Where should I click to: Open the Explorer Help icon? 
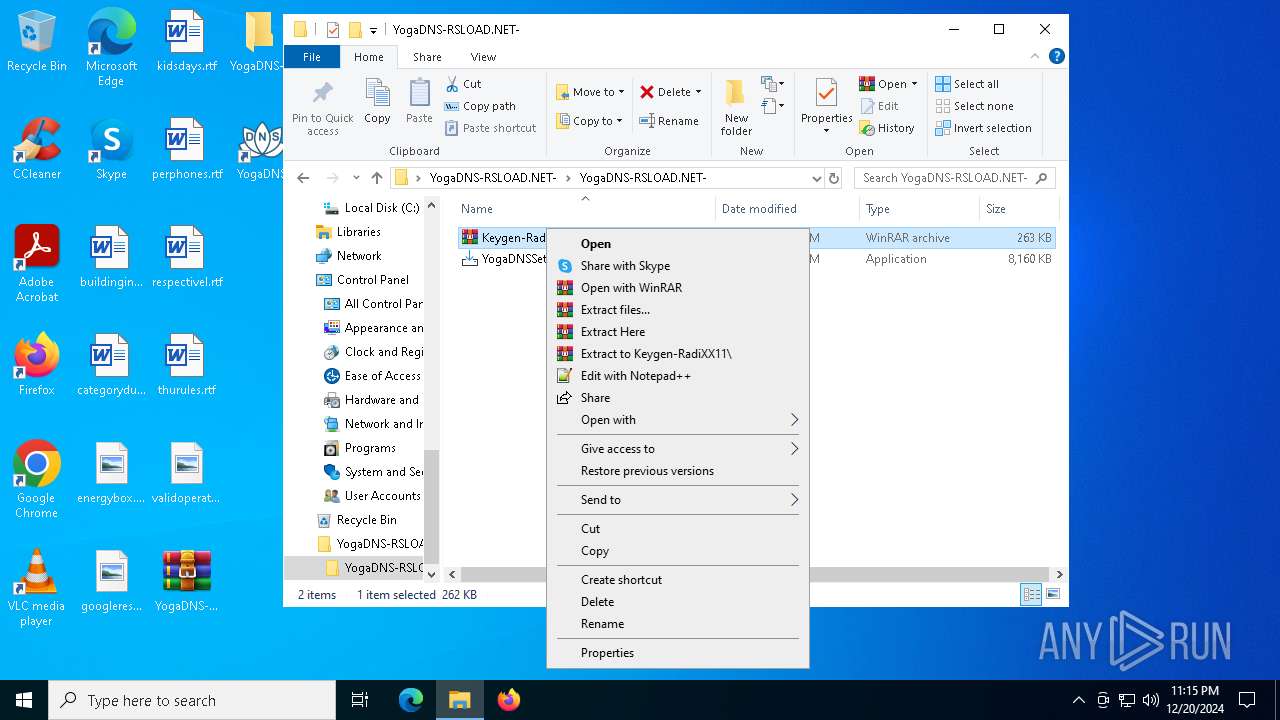pyautogui.click(x=1057, y=57)
